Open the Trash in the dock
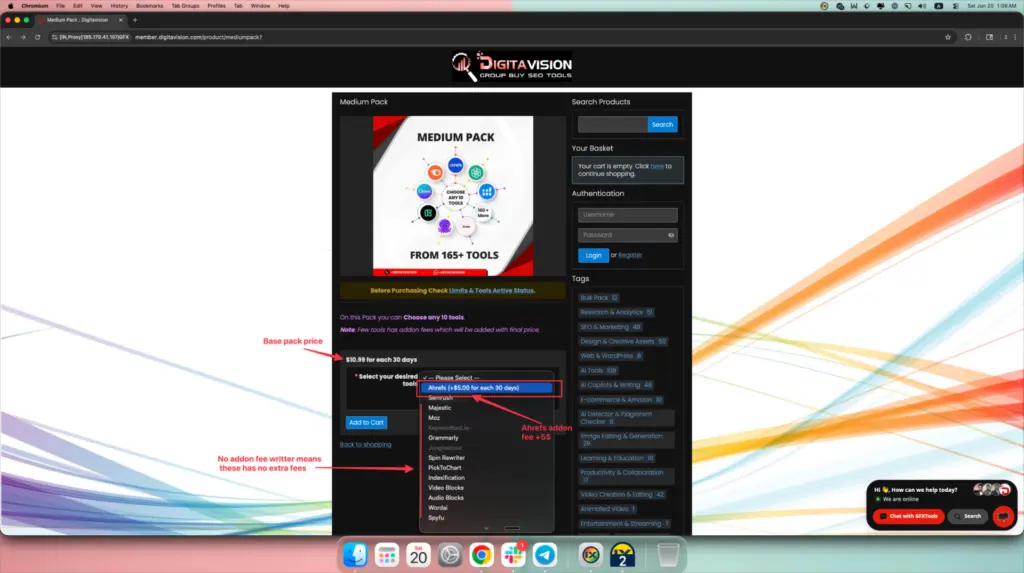Screen dimensions: 1024x573 667,555
